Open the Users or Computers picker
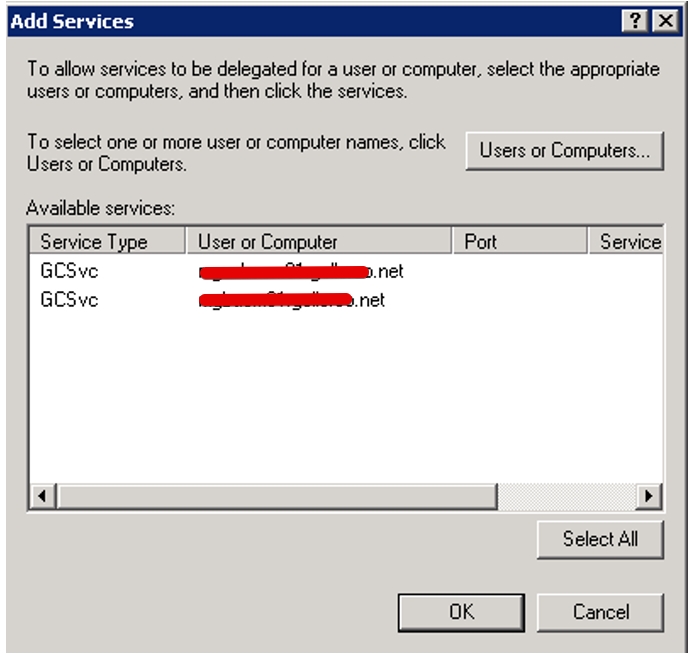The image size is (697, 655). pyautogui.click(x=564, y=151)
